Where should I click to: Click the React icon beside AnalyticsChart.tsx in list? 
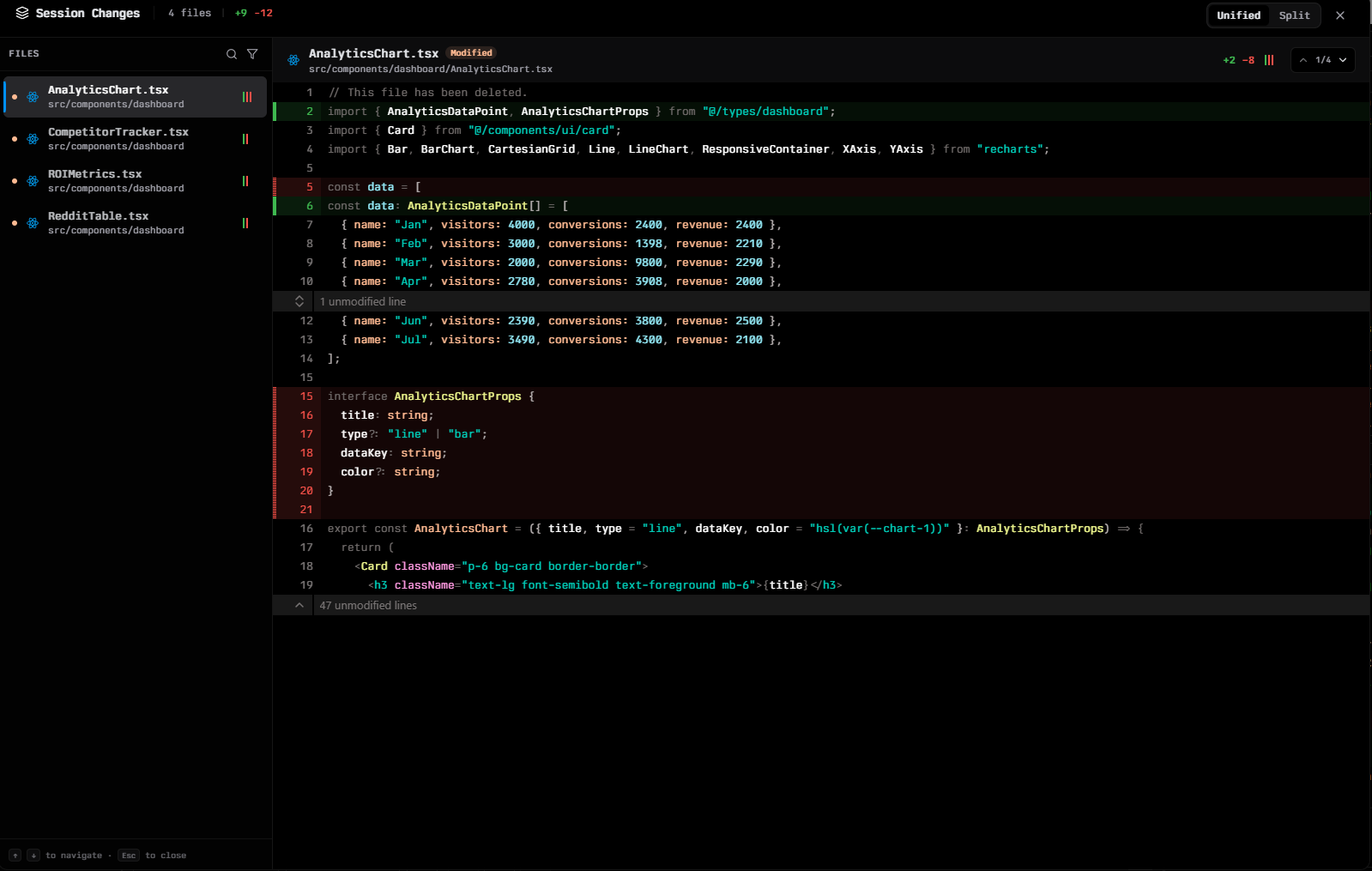33,97
